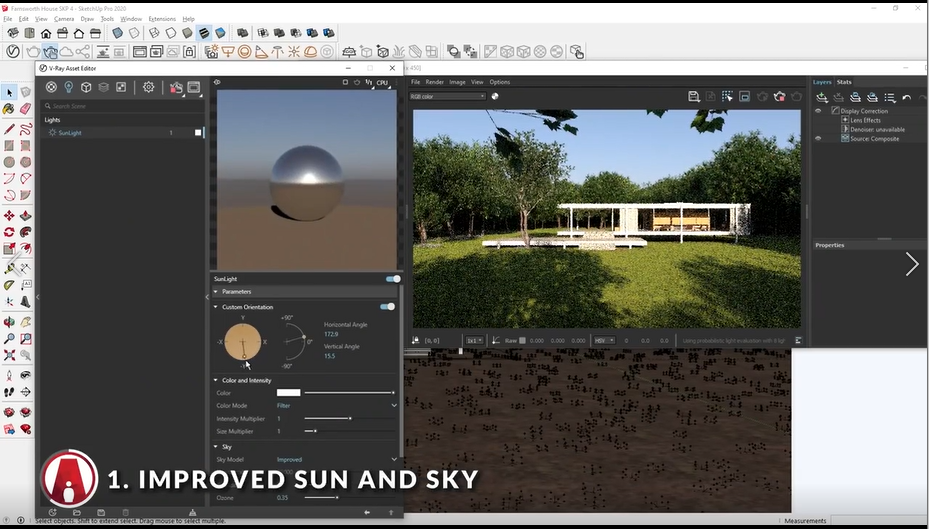Pick the Paint Bucket tool
929x529 pixels.
(9, 109)
